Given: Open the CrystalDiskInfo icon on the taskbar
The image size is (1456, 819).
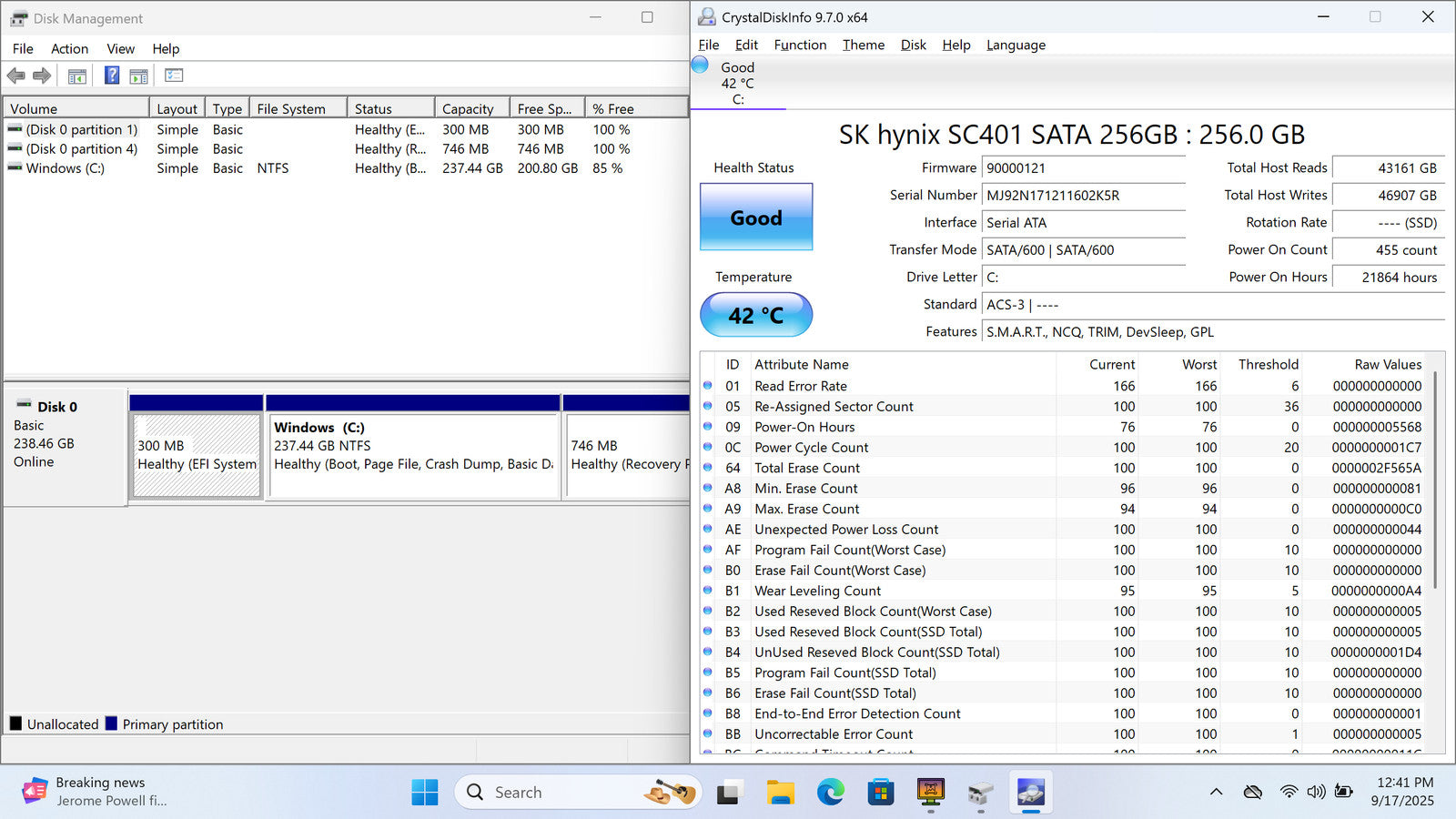Looking at the screenshot, I should (x=1030, y=793).
